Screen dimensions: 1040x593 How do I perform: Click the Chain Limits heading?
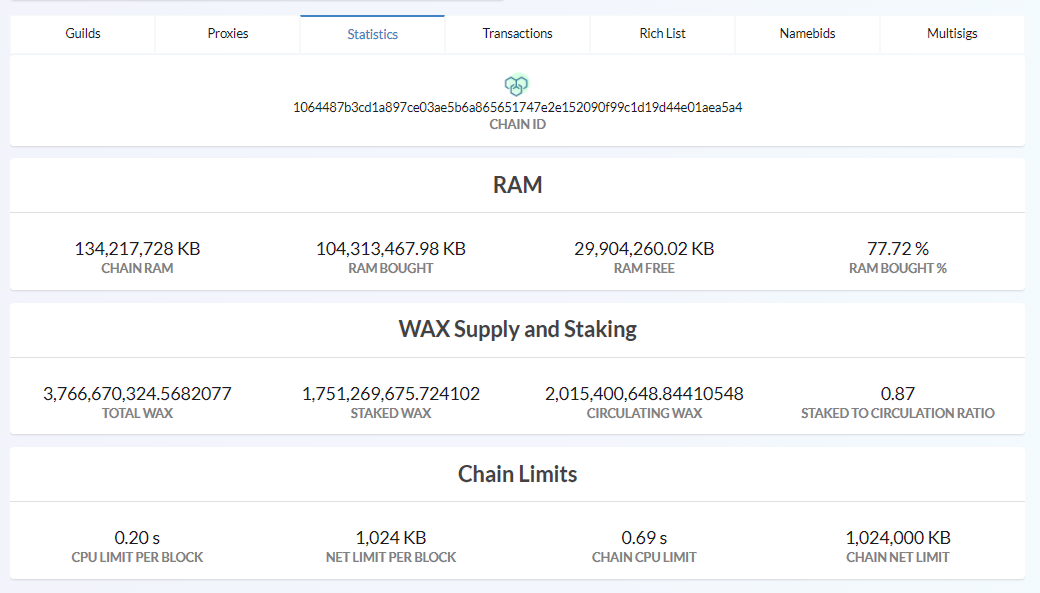tap(517, 474)
